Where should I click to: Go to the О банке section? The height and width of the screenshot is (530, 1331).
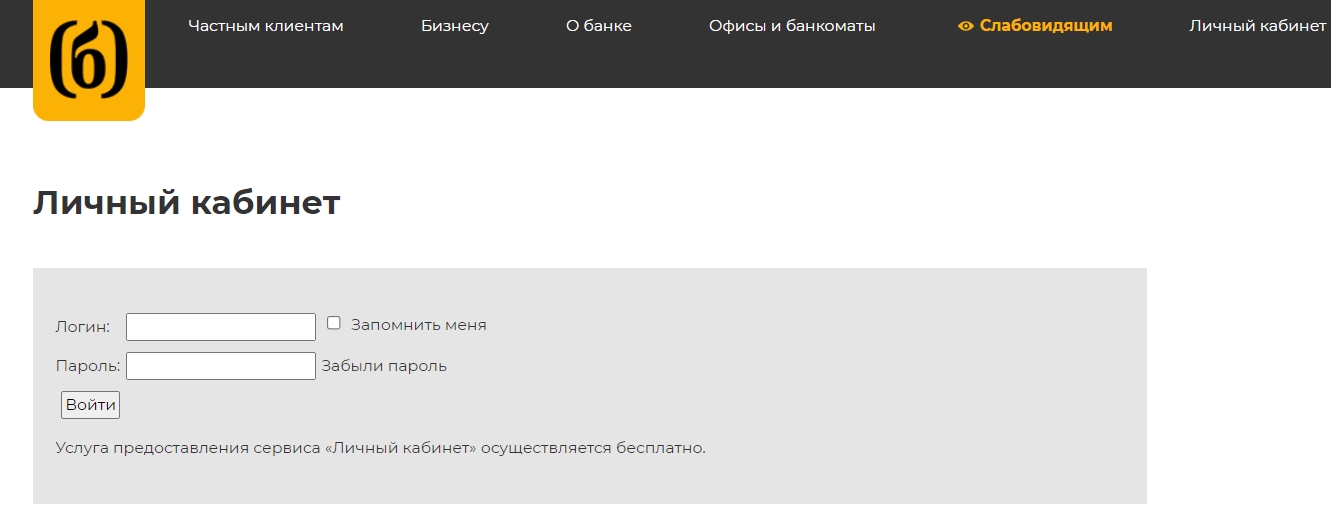(599, 26)
